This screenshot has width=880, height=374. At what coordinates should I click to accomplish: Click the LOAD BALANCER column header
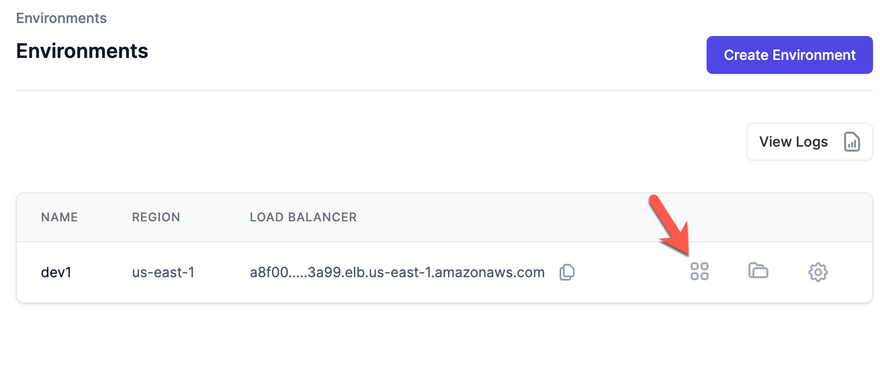coord(303,217)
